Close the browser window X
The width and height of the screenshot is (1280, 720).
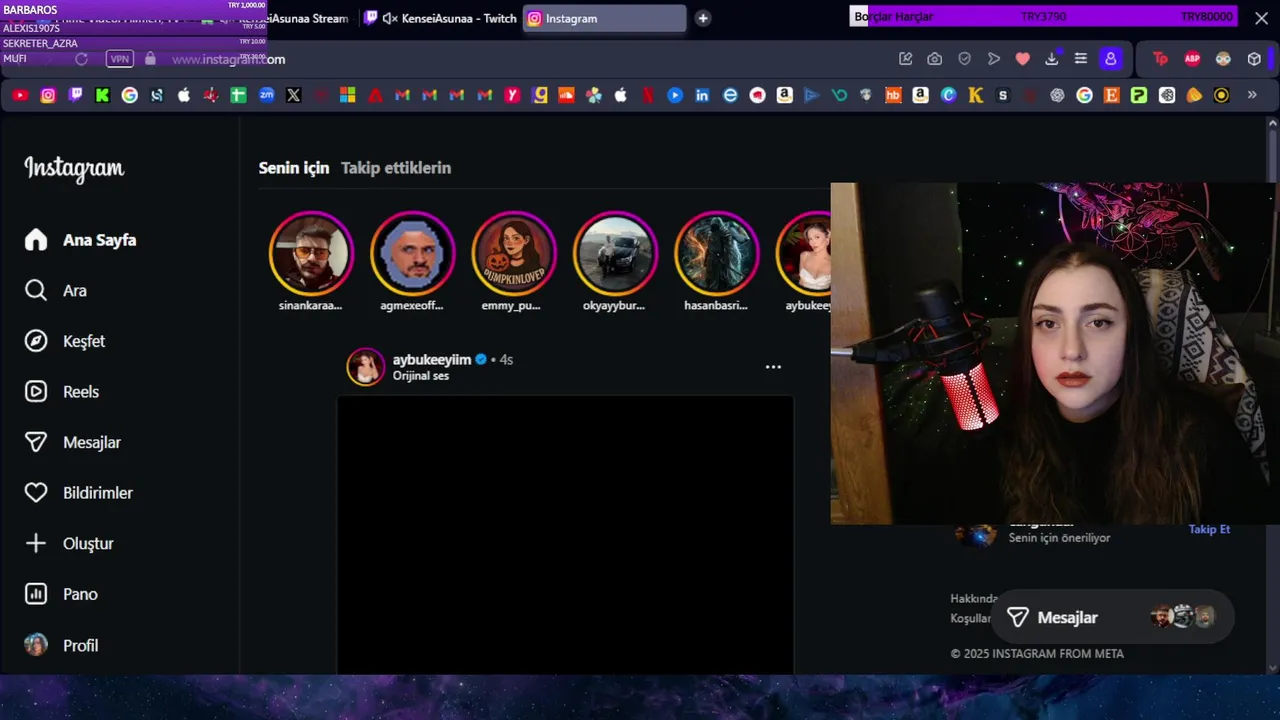pyautogui.click(x=1261, y=18)
